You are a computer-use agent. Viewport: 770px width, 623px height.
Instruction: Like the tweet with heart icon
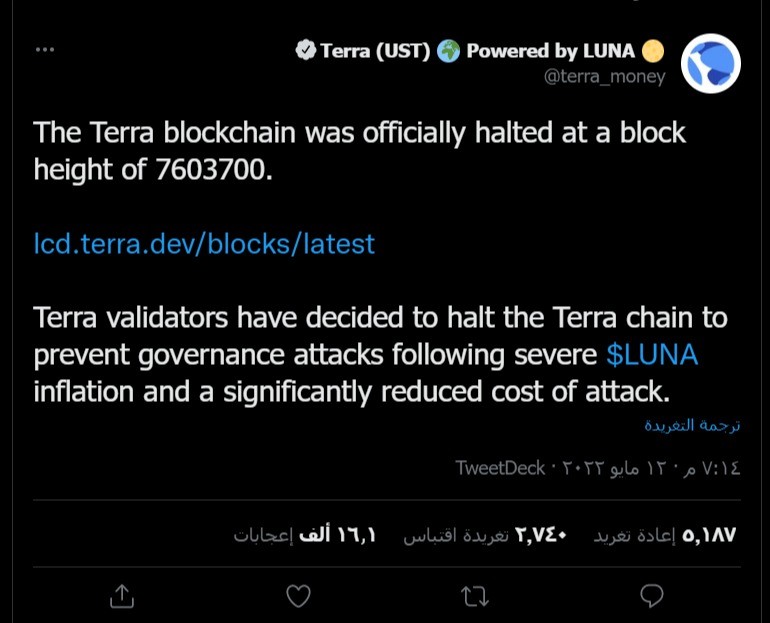point(299,596)
